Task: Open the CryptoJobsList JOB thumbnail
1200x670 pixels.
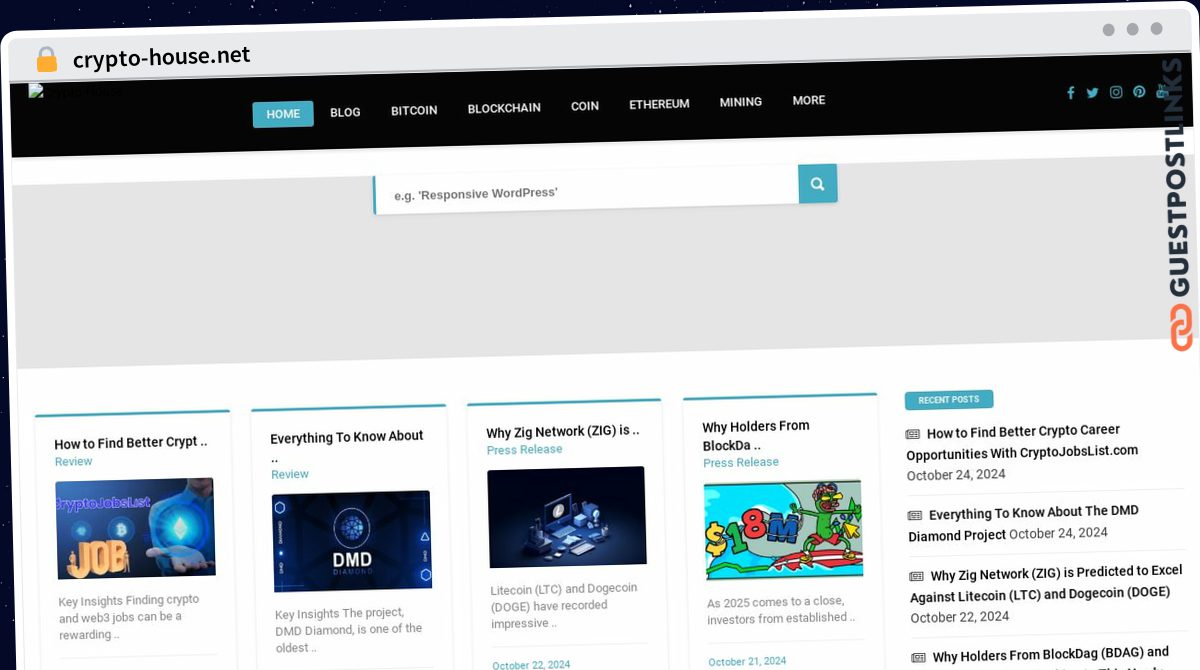Action: click(135, 528)
